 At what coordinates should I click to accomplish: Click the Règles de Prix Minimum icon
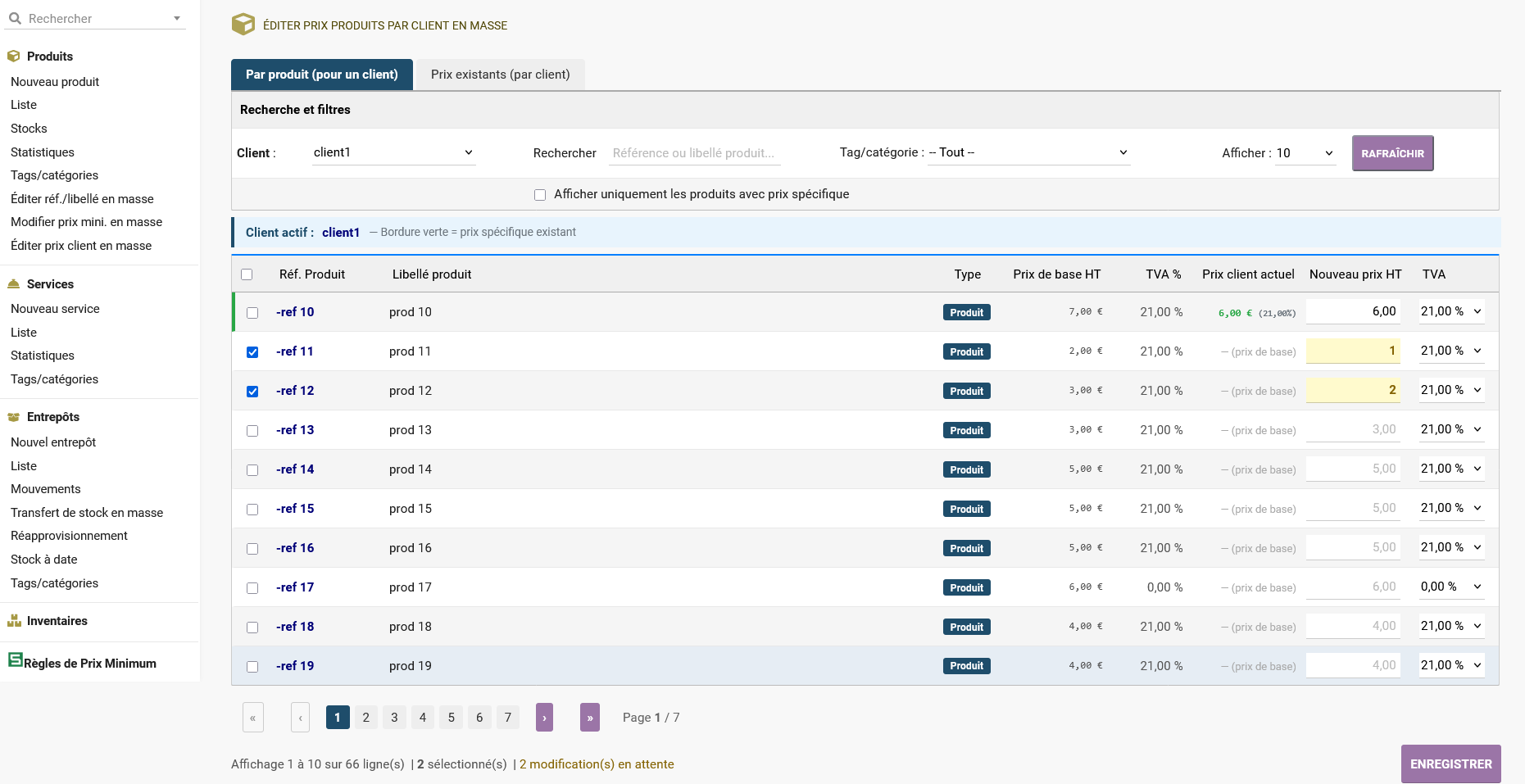click(16, 659)
